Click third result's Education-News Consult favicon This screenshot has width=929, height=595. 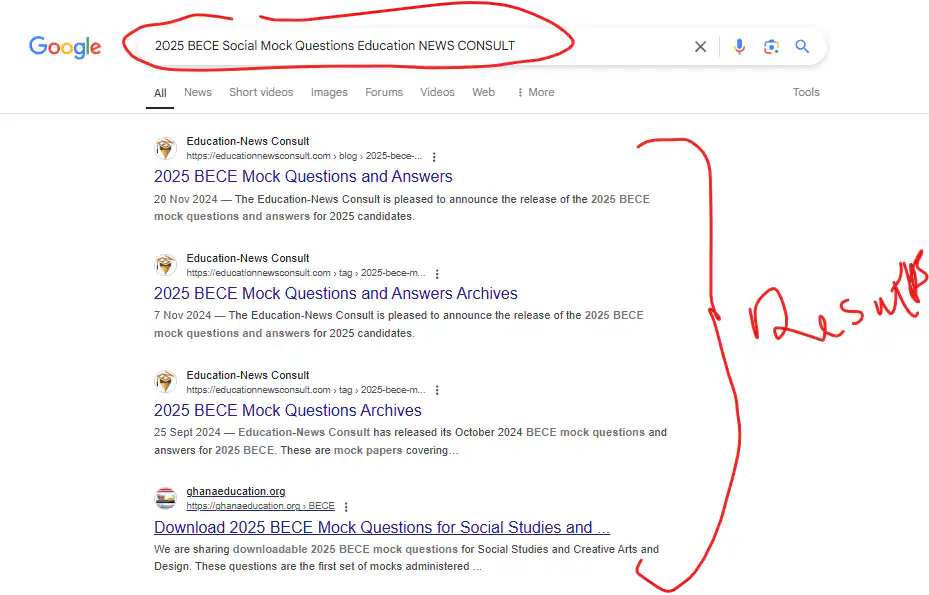pyautogui.click(x=166, y=383)
